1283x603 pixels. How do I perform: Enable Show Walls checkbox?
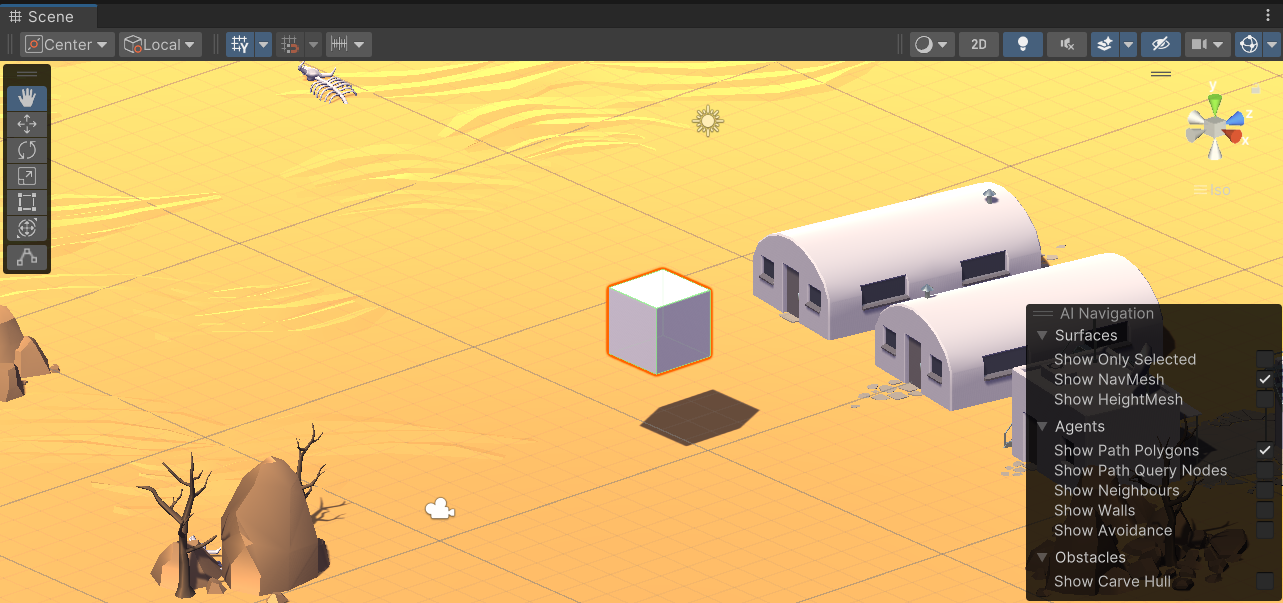point(1266,510)
